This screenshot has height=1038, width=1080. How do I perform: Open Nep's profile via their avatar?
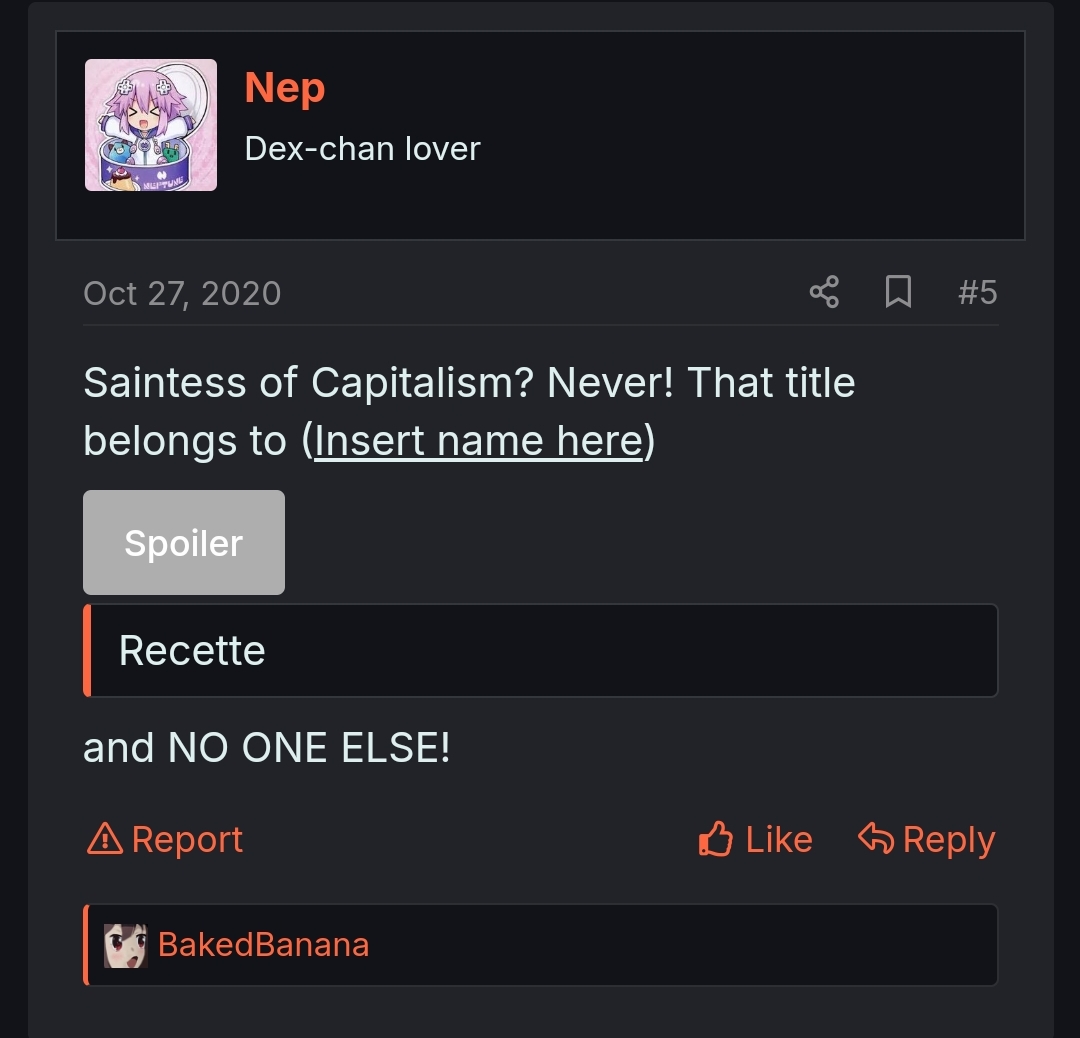[151, 124]
